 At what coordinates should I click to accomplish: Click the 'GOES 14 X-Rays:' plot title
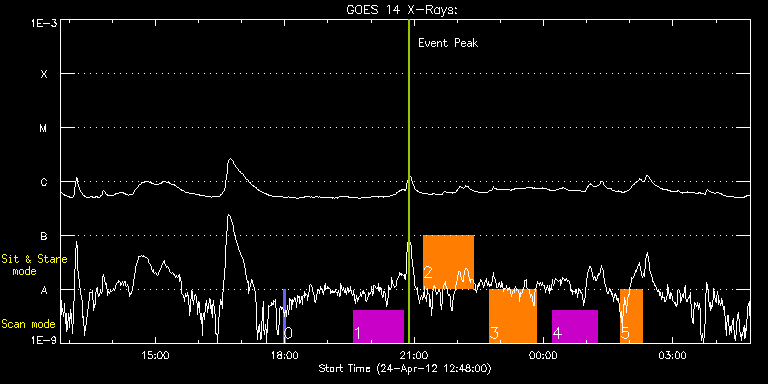coord(402,10)
